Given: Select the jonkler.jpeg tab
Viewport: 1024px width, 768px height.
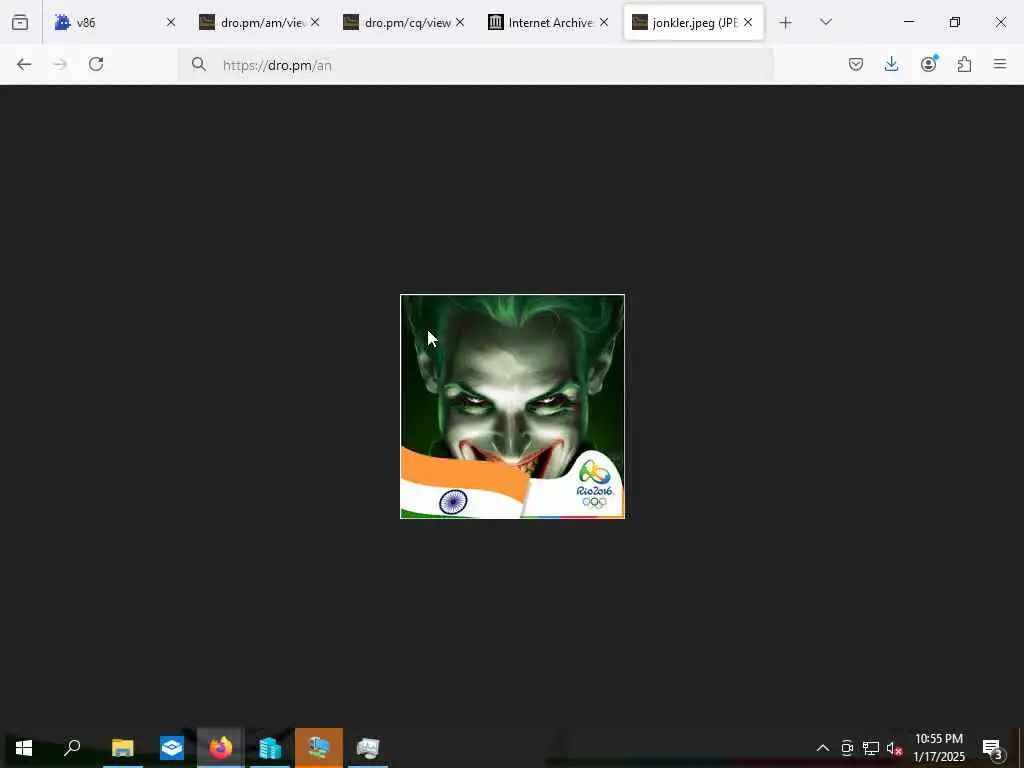Looking at the screenshot, I should pyautogui.click(x=694, y=23).
